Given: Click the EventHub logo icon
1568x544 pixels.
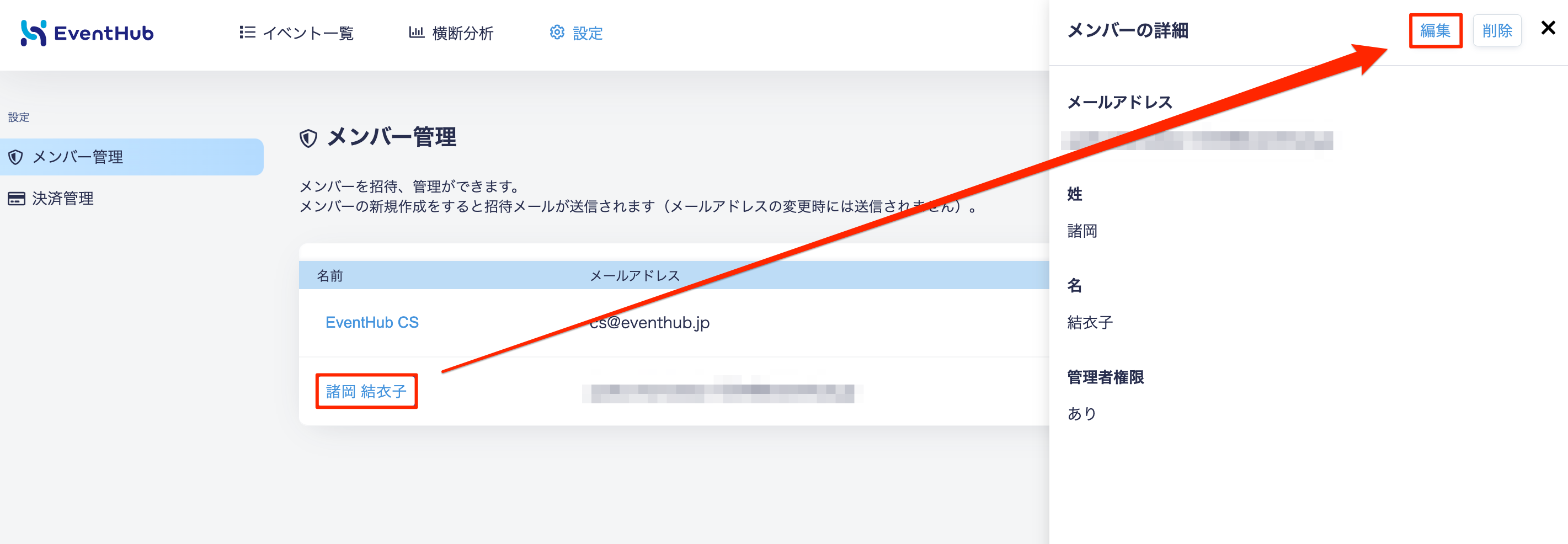Looking at the screenshot, I should (x=34, y=33).
